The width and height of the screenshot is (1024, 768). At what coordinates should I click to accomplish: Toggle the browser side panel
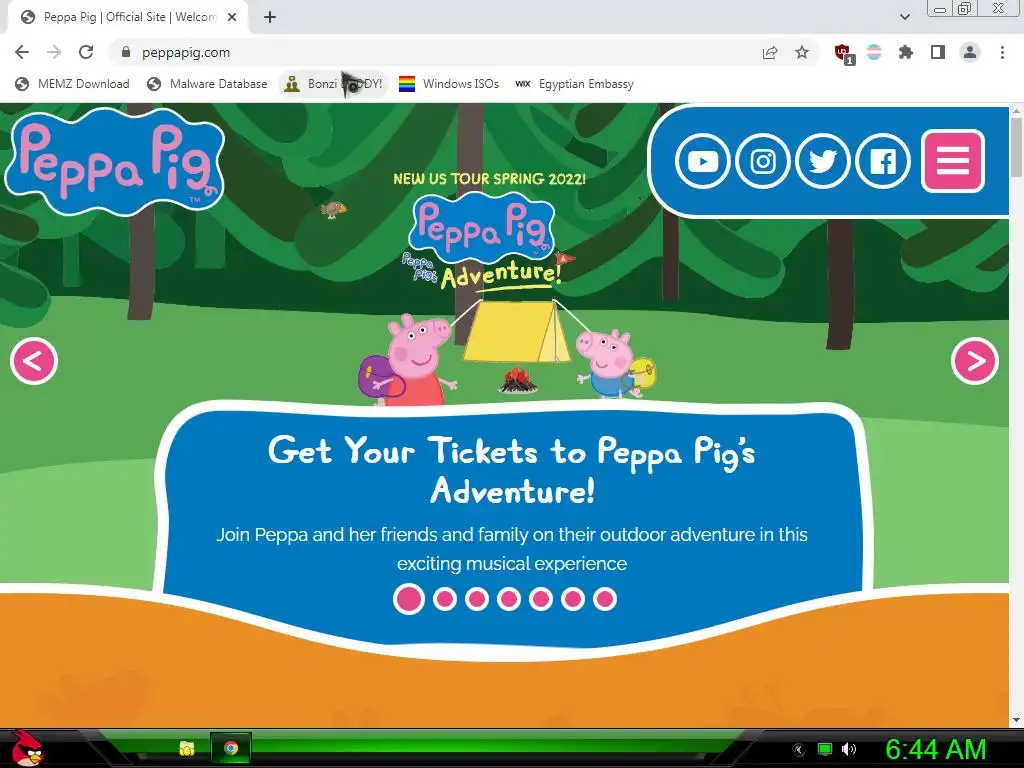(938, 52)
